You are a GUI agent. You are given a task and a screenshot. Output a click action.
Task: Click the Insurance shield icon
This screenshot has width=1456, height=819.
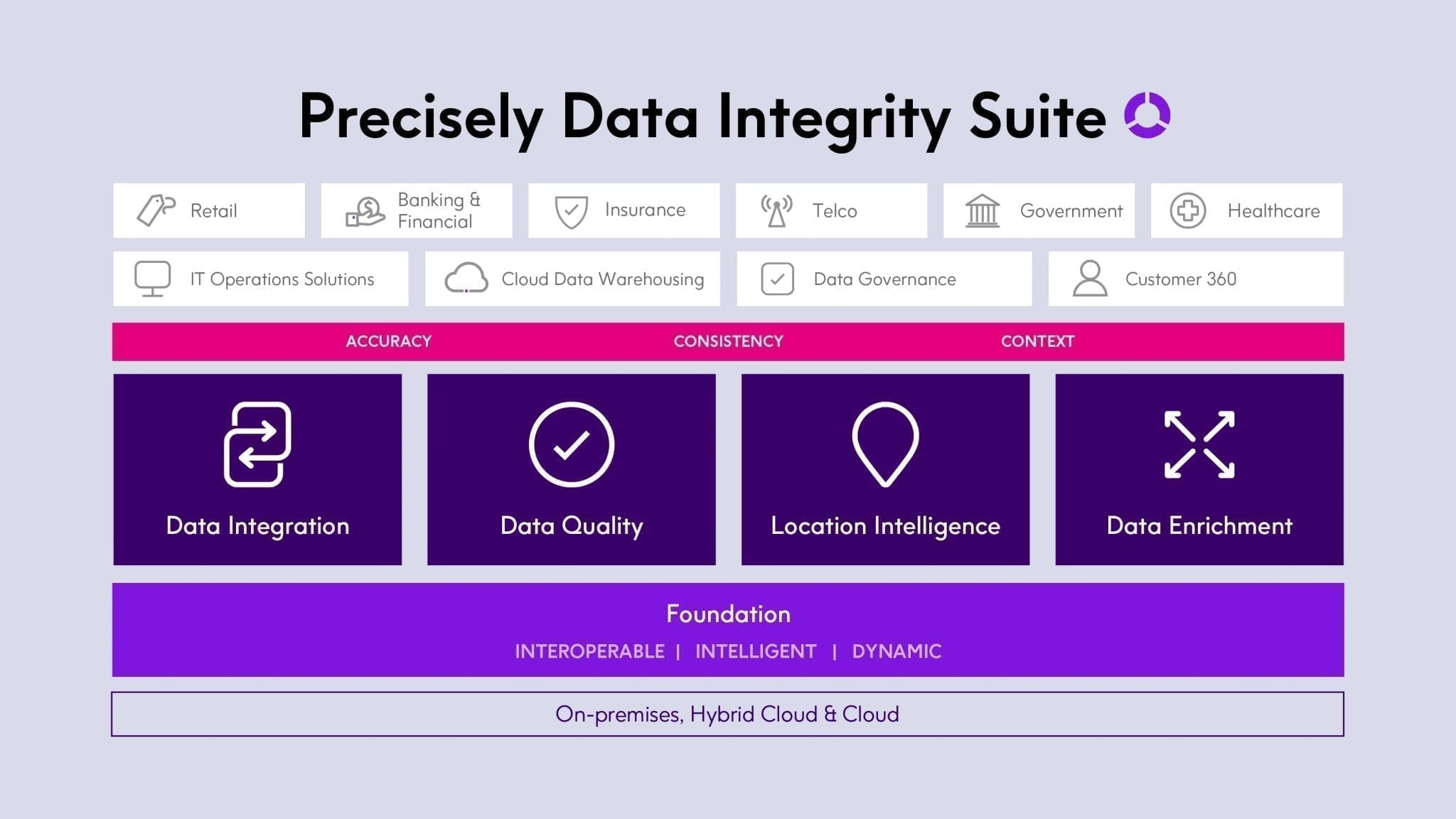(x=569, y=210)
